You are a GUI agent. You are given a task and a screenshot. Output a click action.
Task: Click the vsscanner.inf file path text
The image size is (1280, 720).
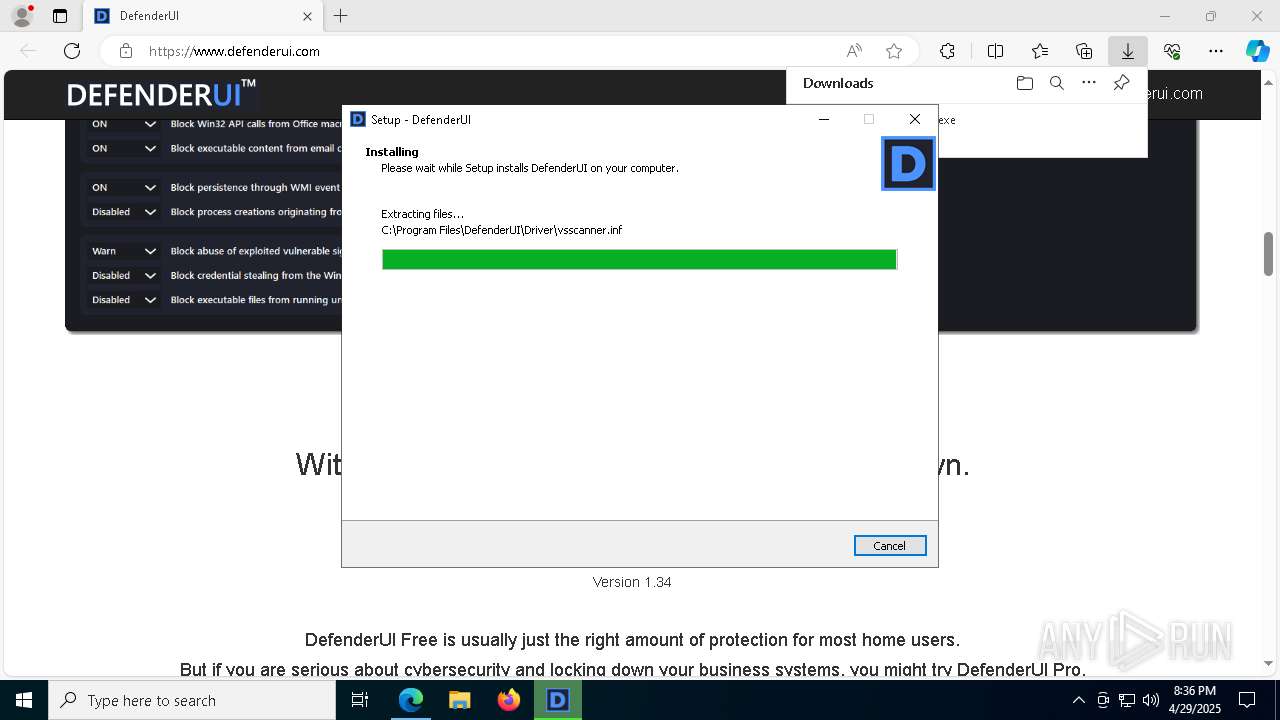[x=502, y=230]
